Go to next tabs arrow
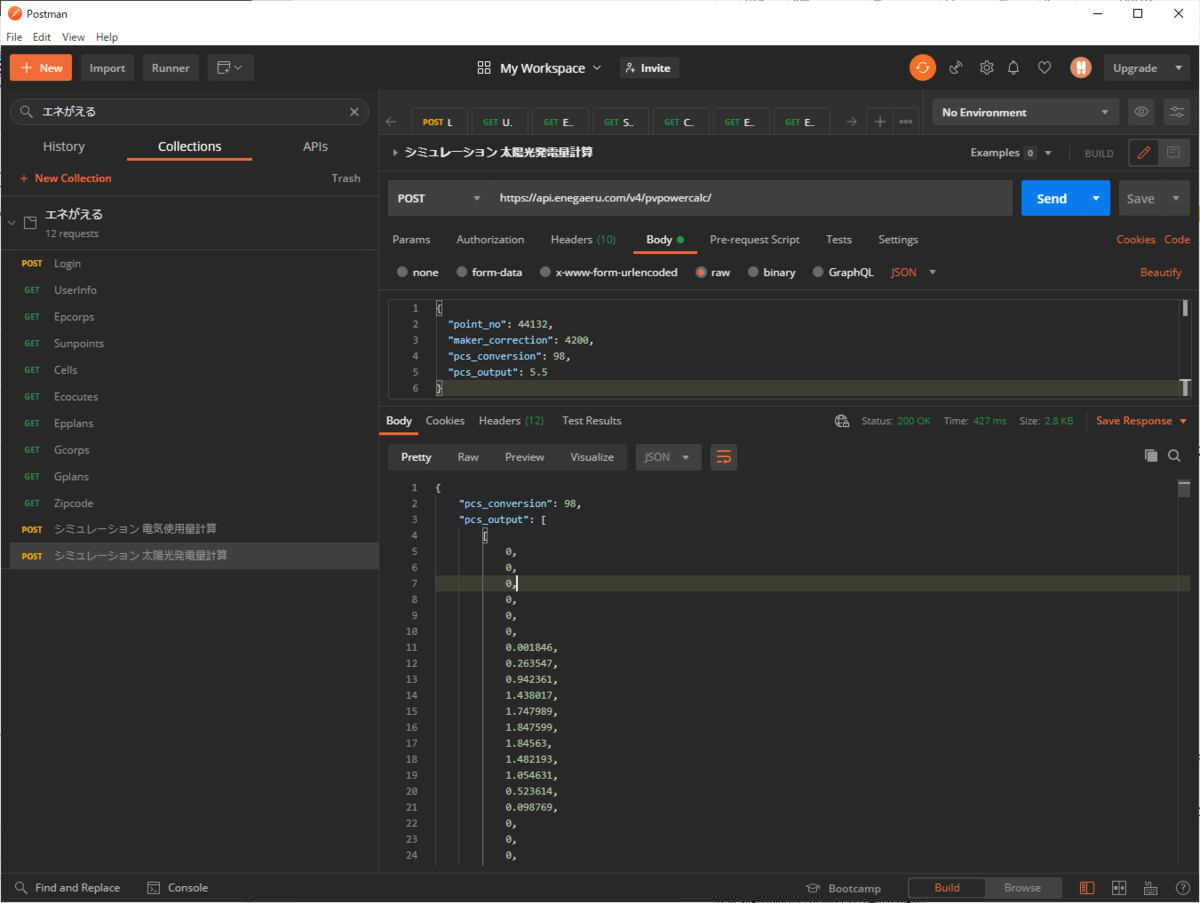1200x903 pixels. tap(851, 122)
